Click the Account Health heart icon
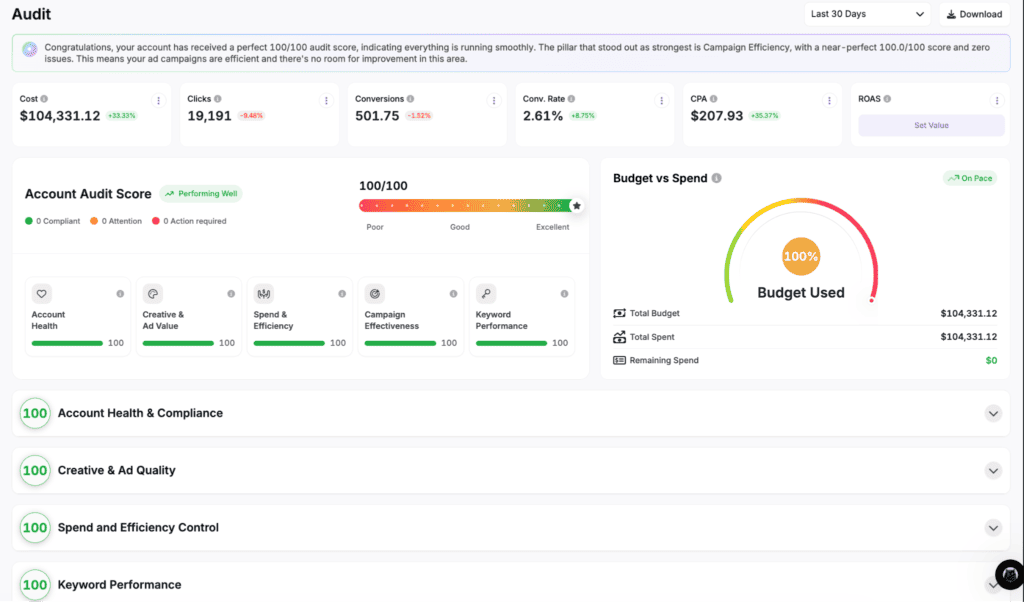Viewport: 1024px width, 602px height. tap(42, 294)
